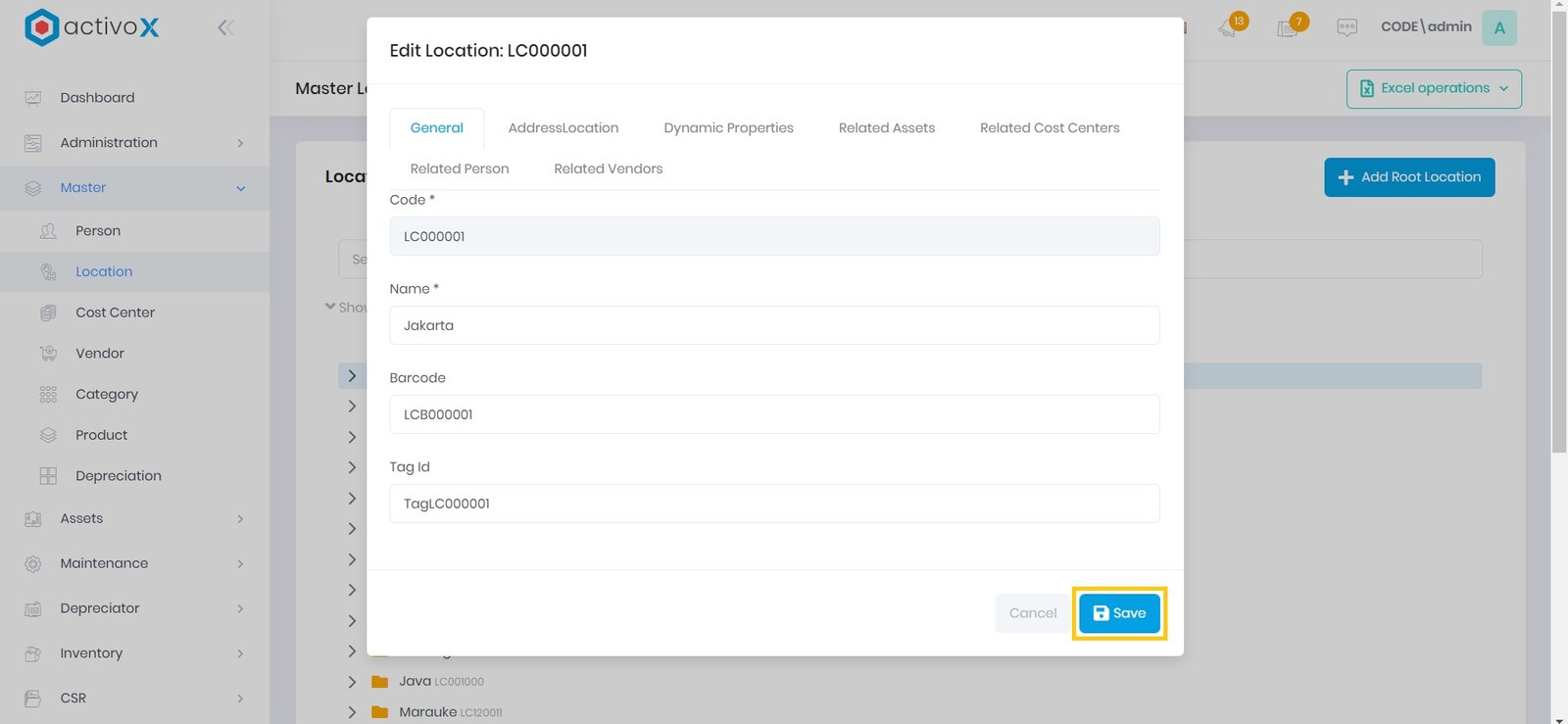
Task: Open the Dynamic Properties tab
Action: pyautogui.click(x=728, y=128)
